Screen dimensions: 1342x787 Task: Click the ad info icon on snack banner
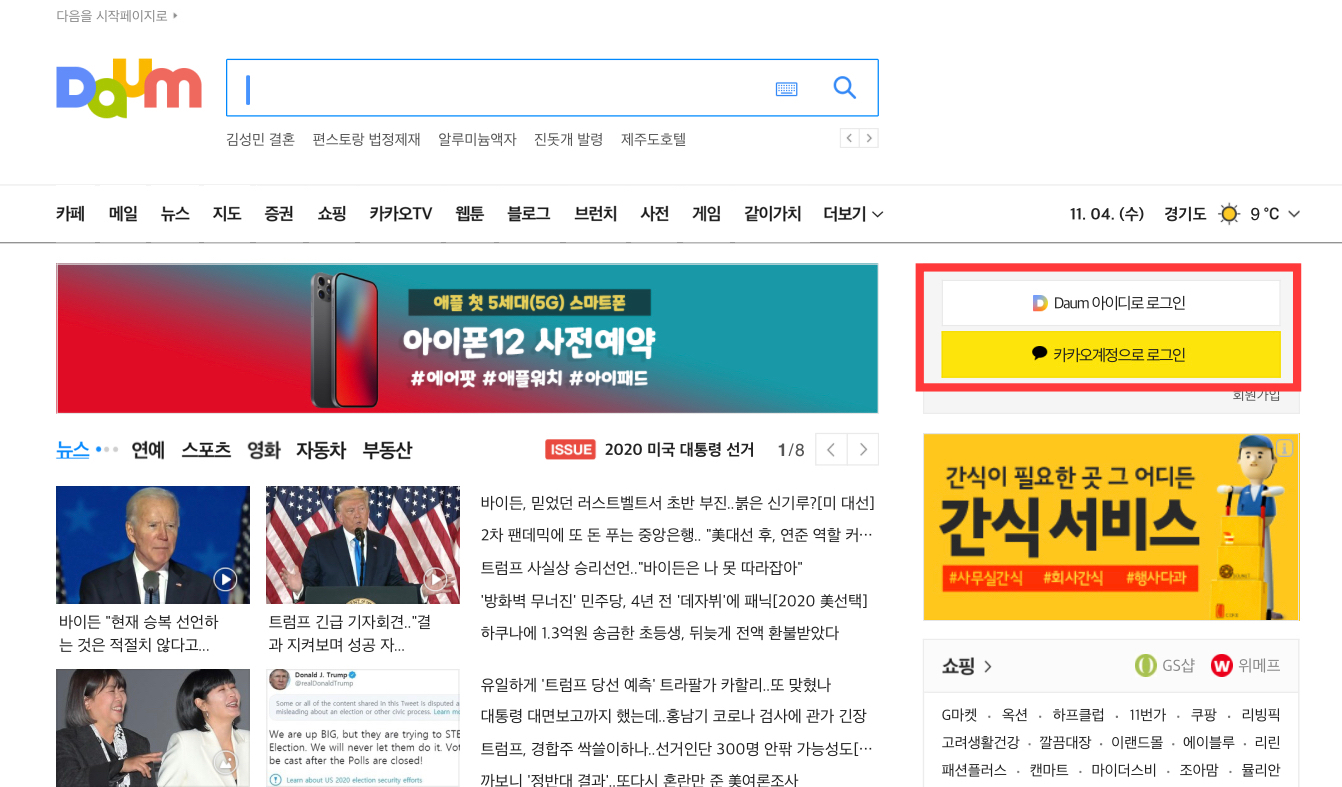point(1285,448)
